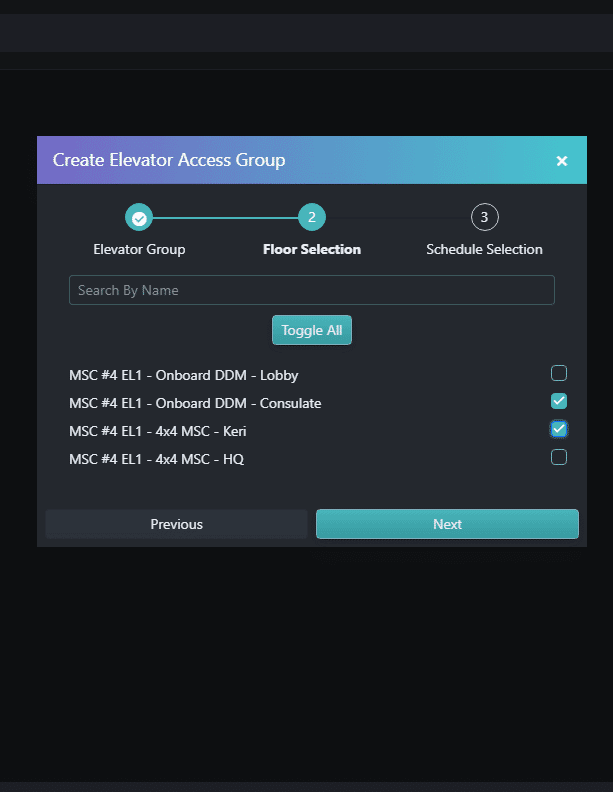The width and height of the screenshot is (613, 792).
Task: Go back with the Previous button
Action: coord(176,524)
